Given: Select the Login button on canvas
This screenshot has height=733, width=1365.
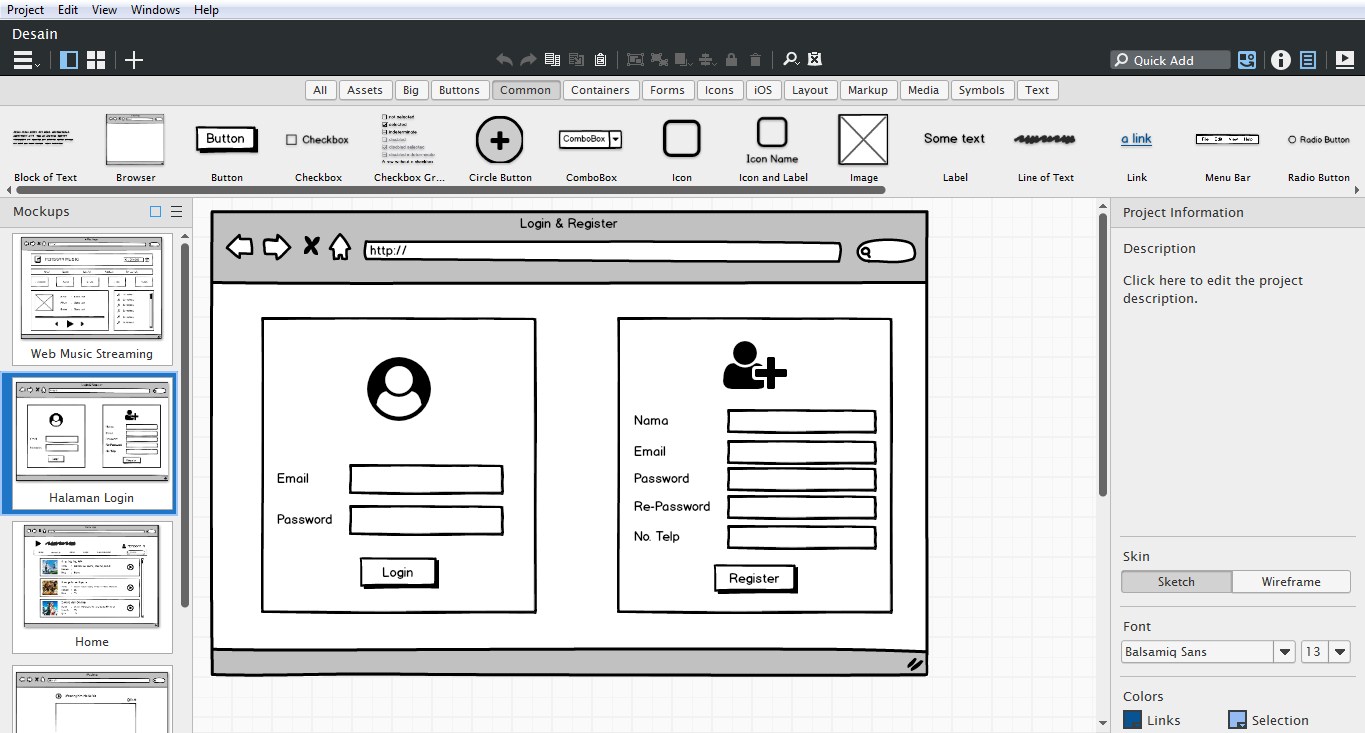Looking at the screenshot, I should point(398,572).
